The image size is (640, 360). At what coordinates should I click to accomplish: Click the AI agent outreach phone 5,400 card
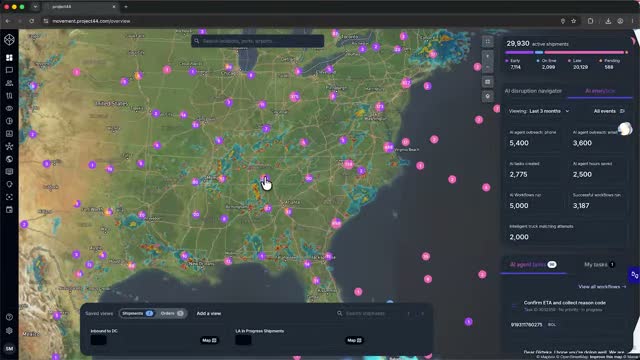pos(534,139)
